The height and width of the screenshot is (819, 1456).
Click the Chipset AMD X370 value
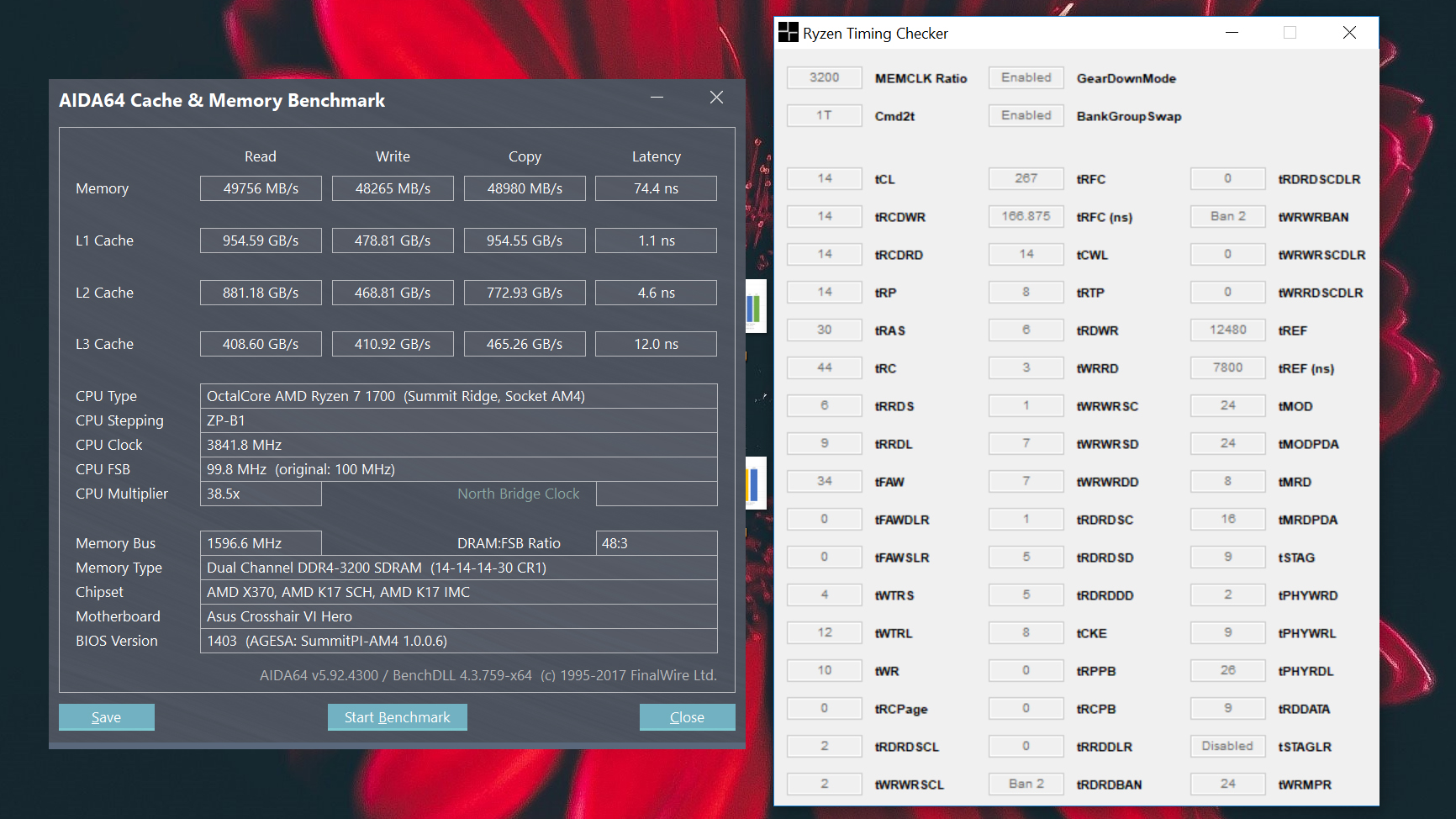(x=459, y=592)
